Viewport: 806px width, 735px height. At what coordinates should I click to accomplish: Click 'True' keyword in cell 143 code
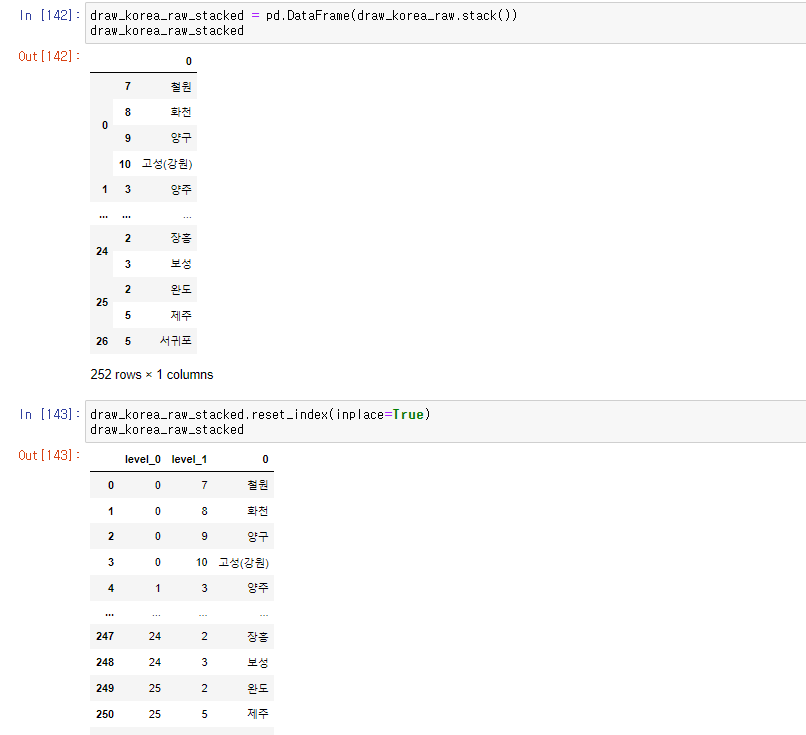408,414
